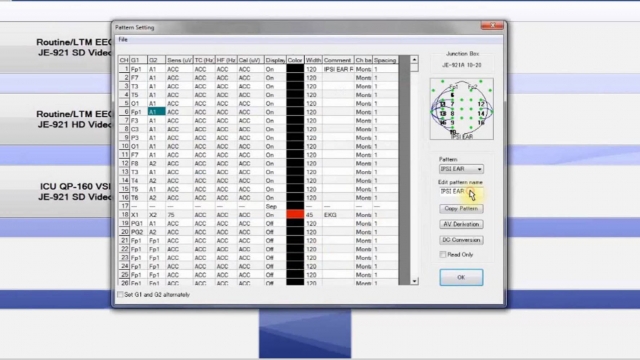This screenshot has height=360, width=640.
Task: Click row number 21 header
Action: 124,240
